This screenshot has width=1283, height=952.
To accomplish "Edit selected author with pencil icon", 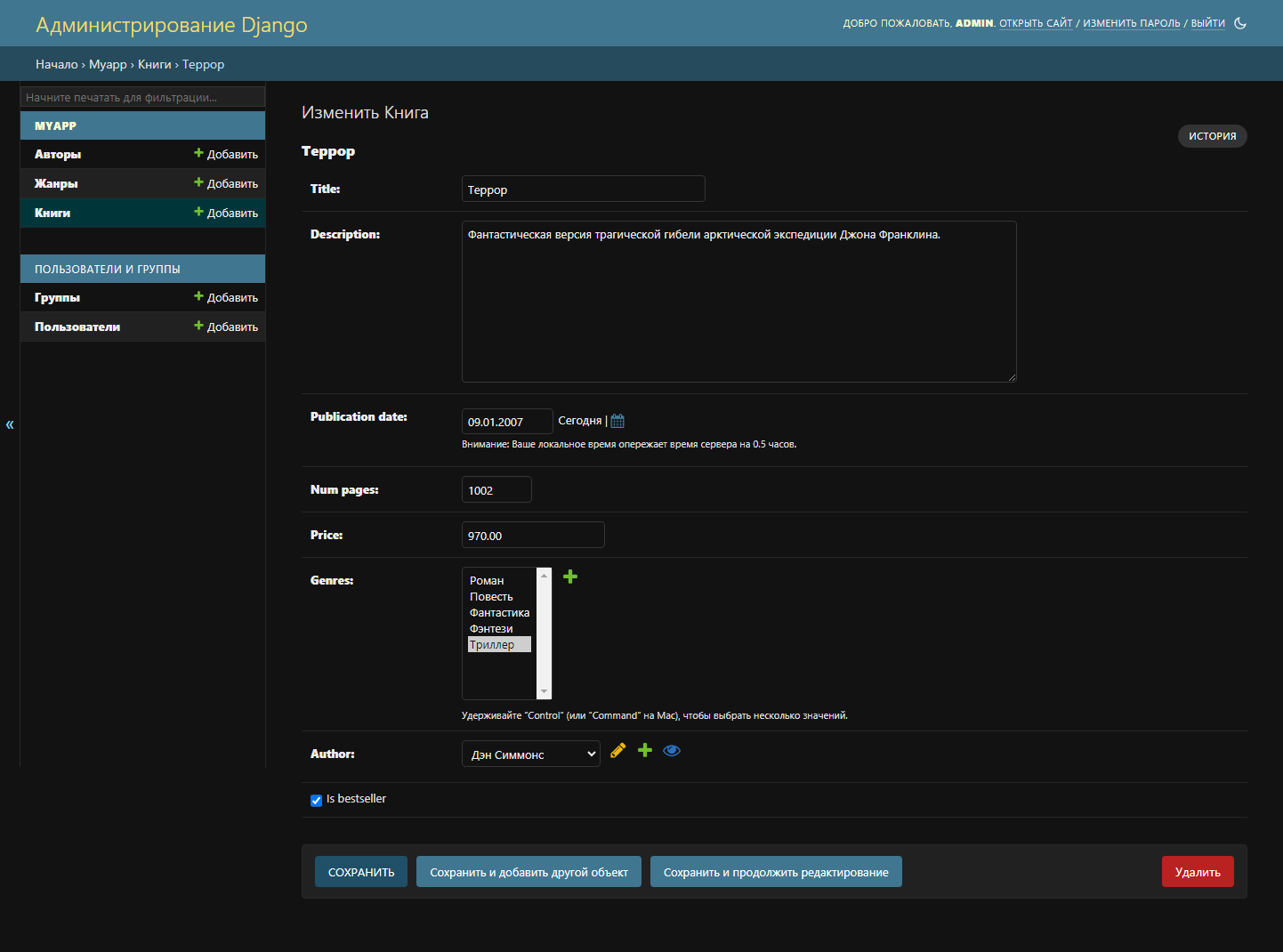I will pos(618,750).
